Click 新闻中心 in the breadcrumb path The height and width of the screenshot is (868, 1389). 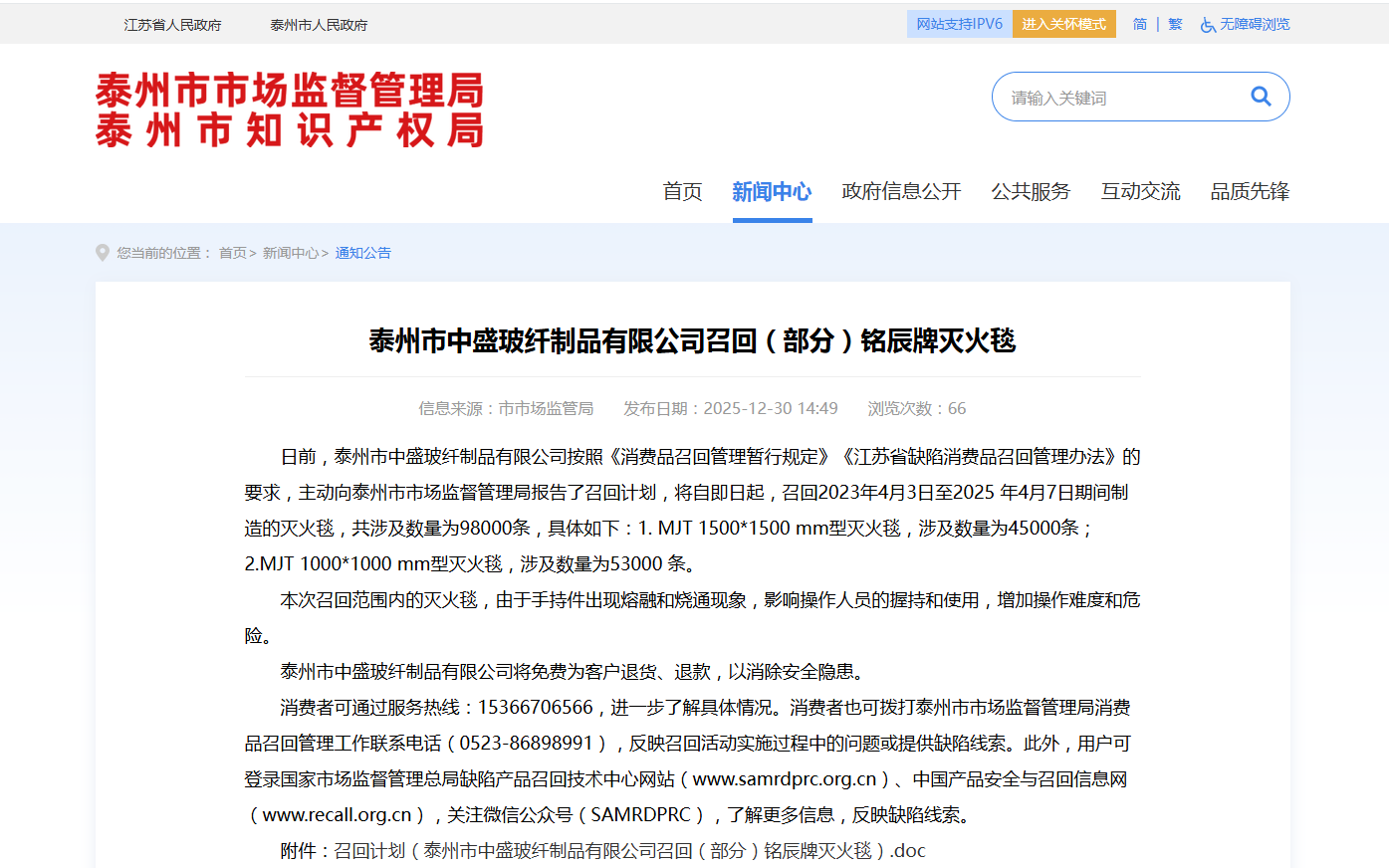coord(290,253)
